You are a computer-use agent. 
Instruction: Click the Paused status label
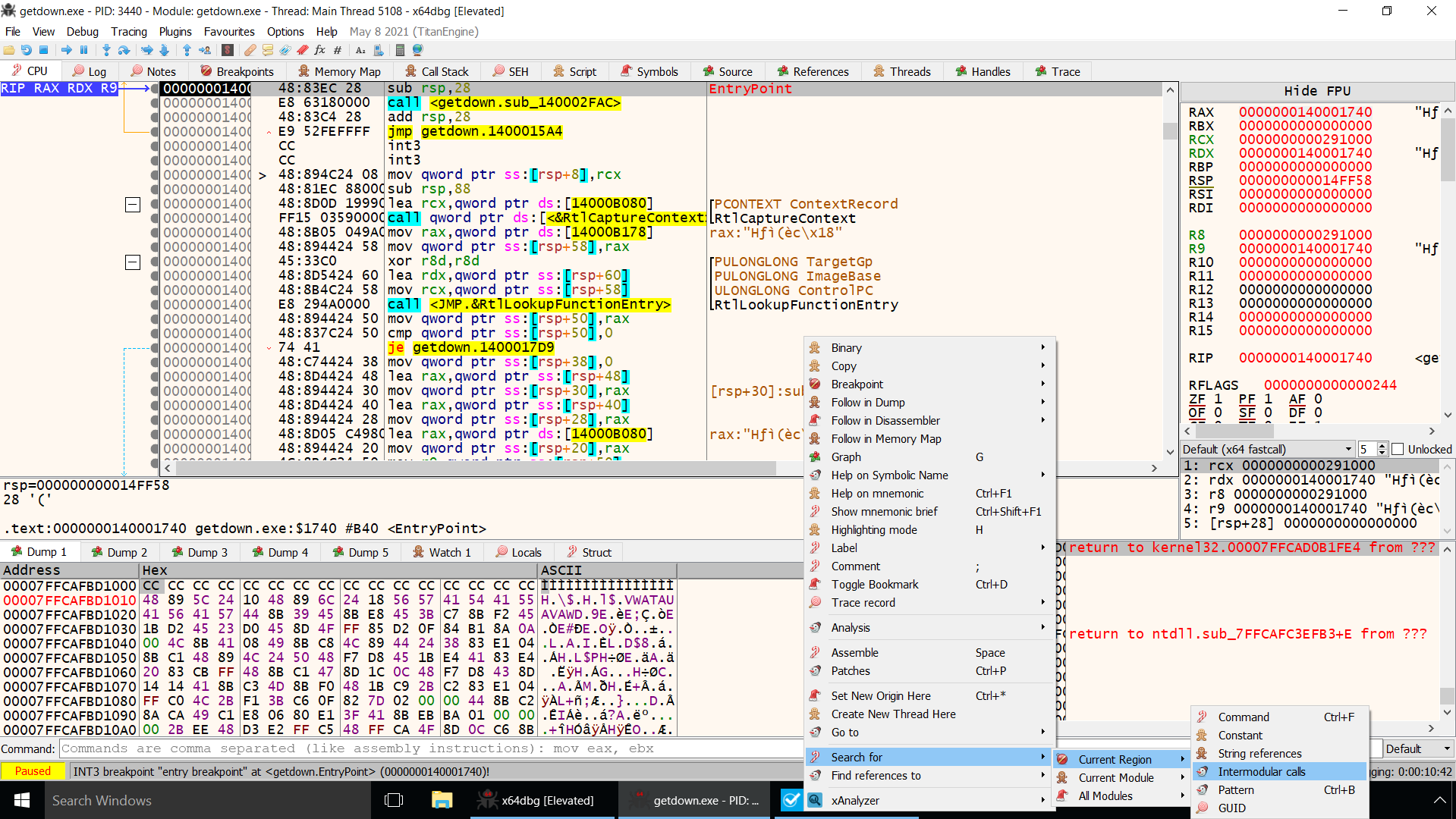click(x=33, y=771)
